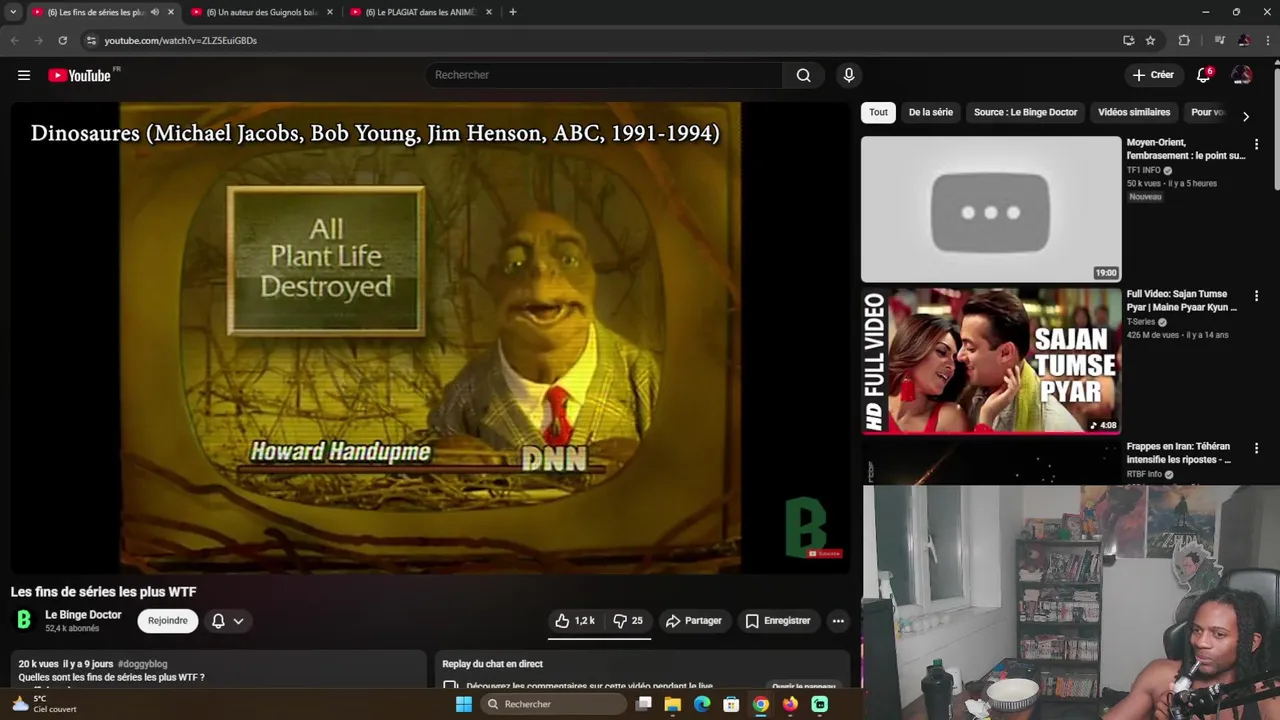Show more filter chips with right arrow
Screen dimensions: 1280x720
(x=1245, y=117)
